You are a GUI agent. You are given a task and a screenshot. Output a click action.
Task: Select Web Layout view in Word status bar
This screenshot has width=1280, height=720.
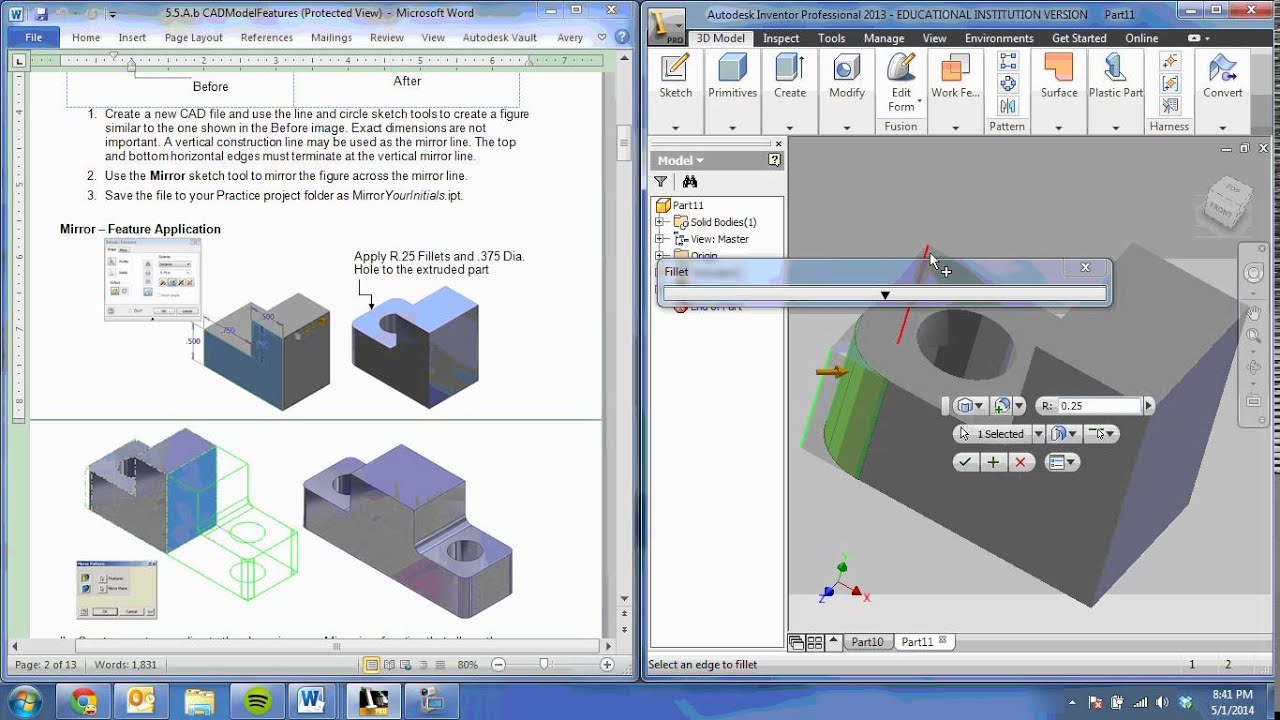click(x=406, y=665)
